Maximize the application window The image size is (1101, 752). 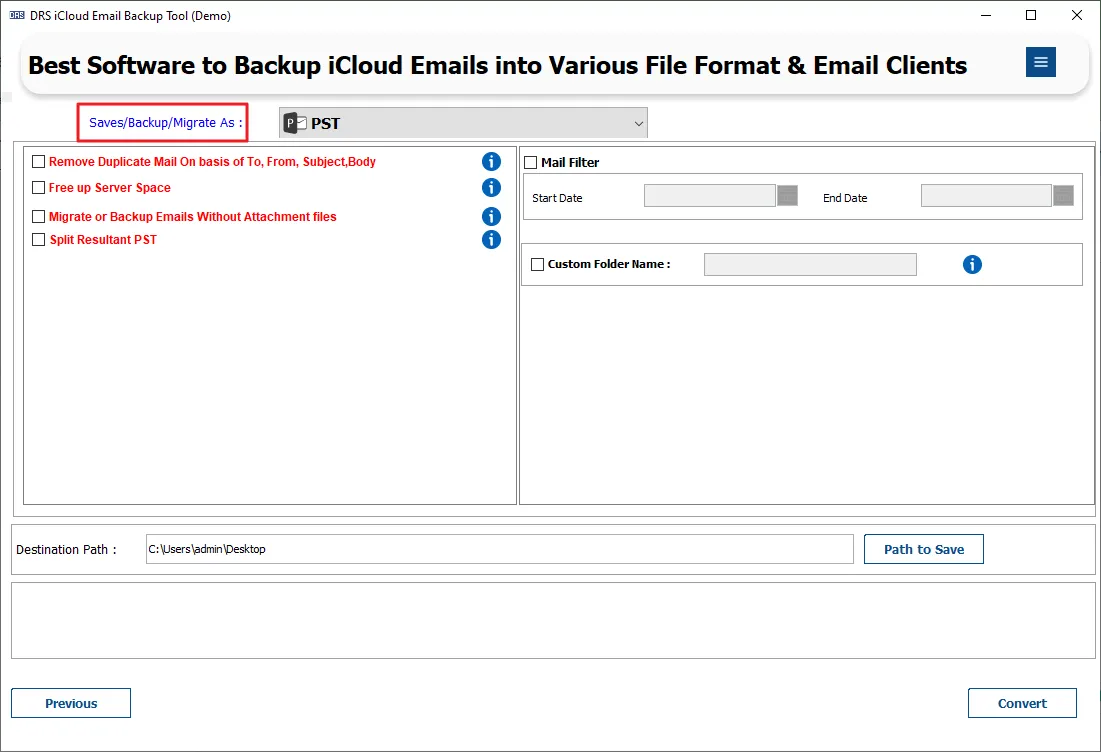pyautogui.click(x=1031, y=15)
